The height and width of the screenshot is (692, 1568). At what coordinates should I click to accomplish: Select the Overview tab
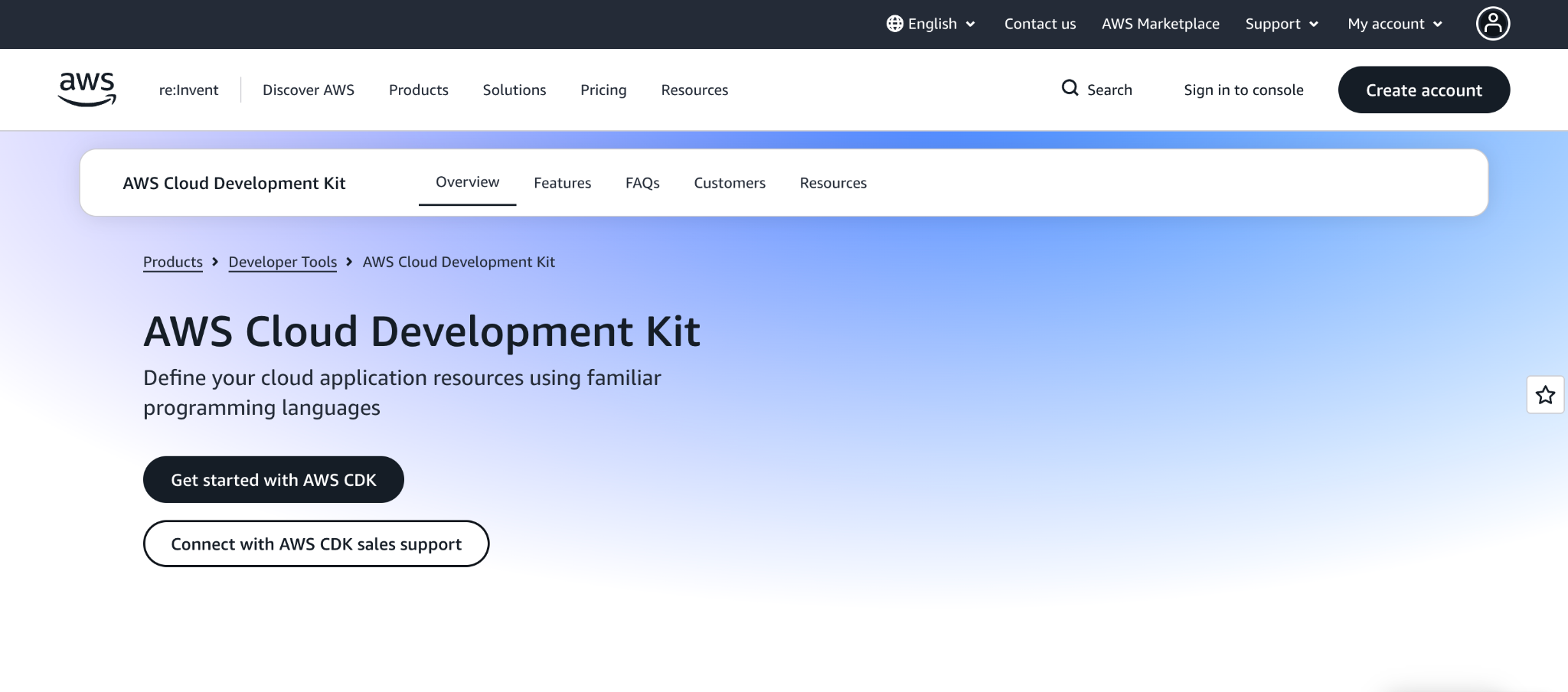(x=467, y=182)
